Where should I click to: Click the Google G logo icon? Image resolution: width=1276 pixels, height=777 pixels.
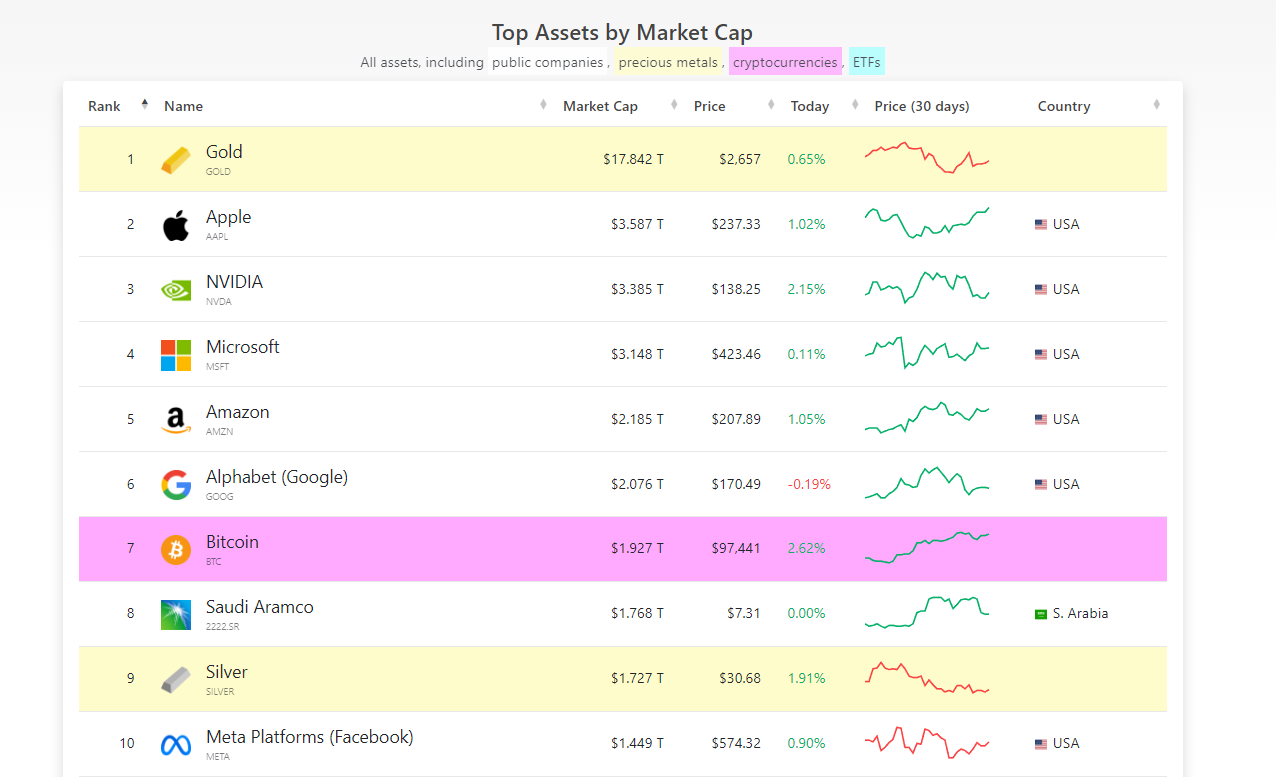click(x=175, y=485)
